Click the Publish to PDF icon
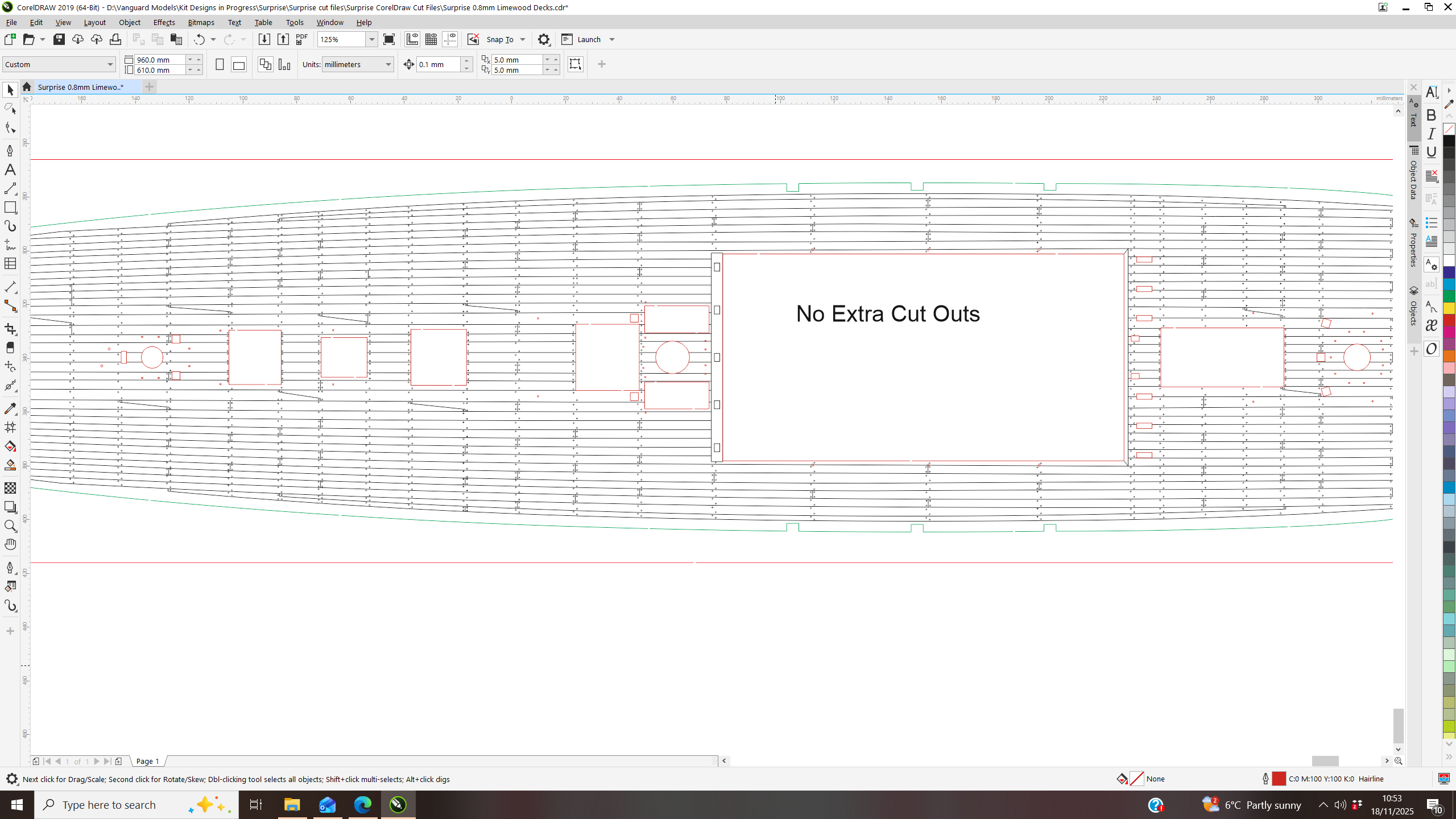Image resolution: width=1456 pixels, height=819 pixels. coord(302,39)
